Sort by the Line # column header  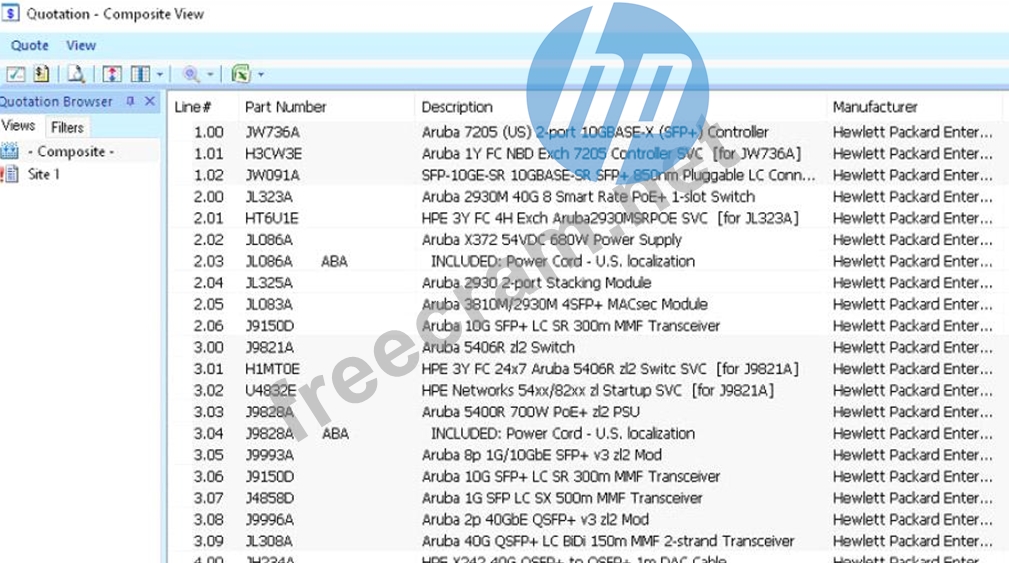click(192, 107)
